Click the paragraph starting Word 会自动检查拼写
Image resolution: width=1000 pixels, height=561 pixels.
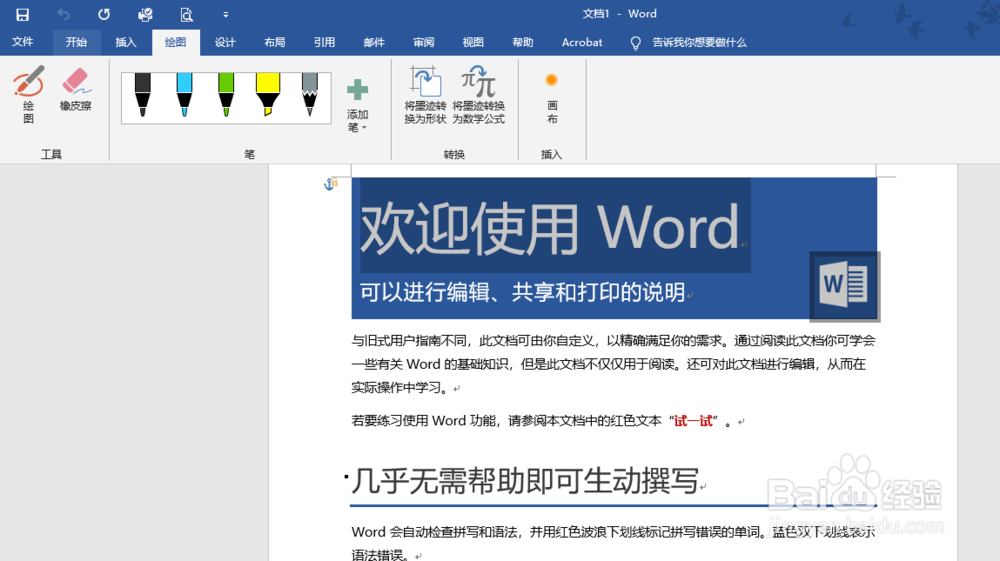coord(614,543)
